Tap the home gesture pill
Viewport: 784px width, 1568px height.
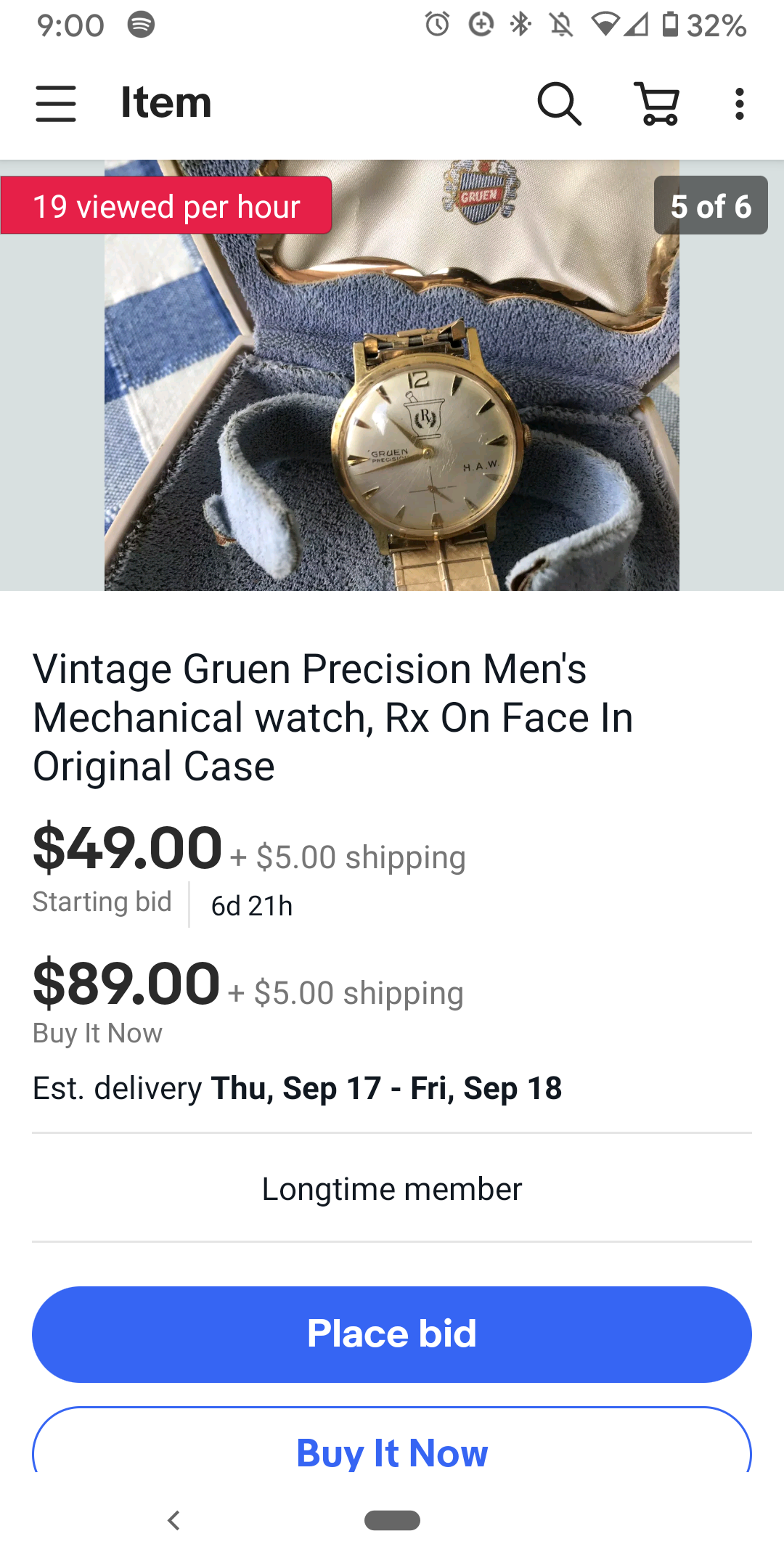click(392, 1519)
